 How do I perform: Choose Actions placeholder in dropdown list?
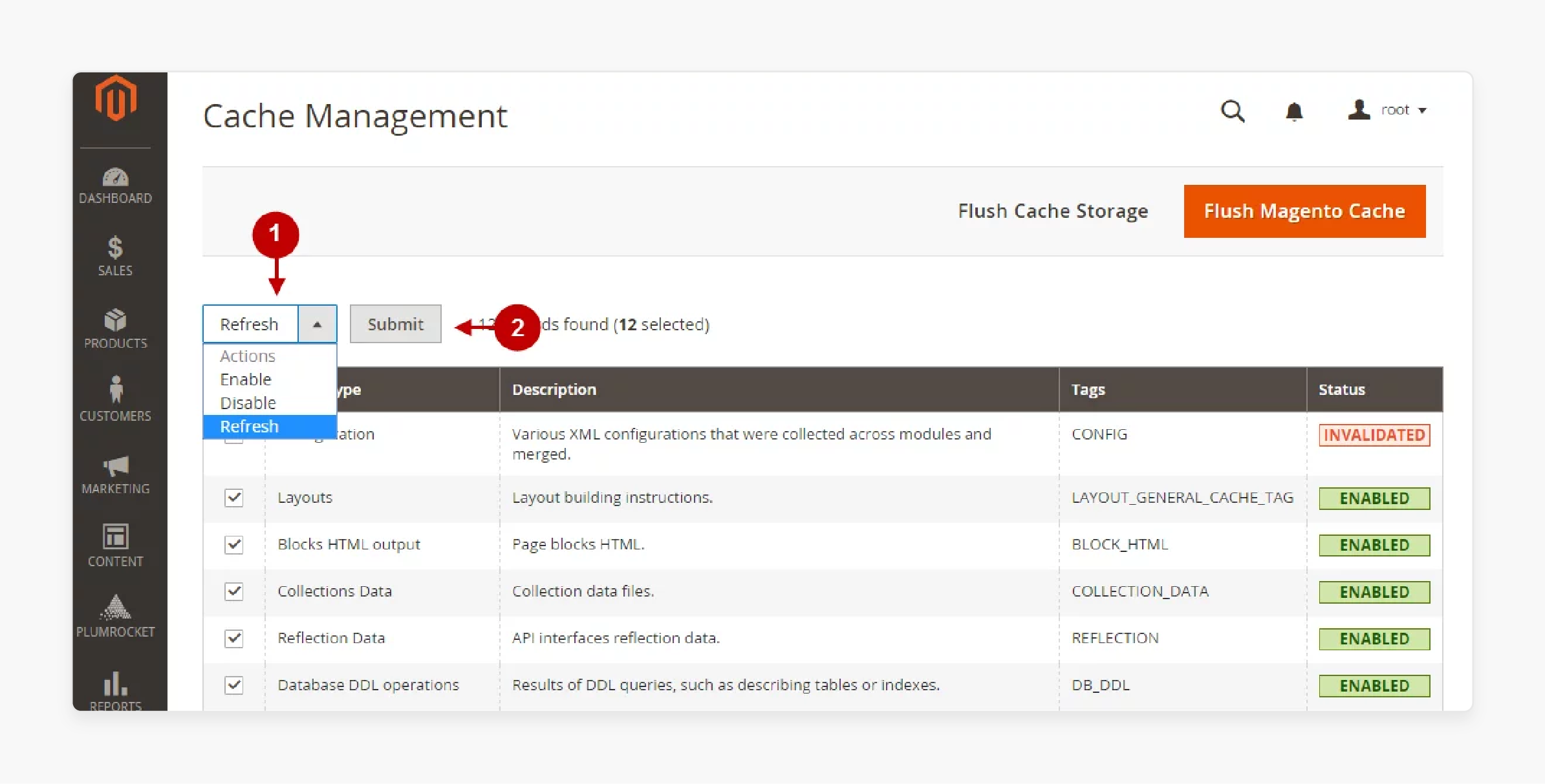270,356
